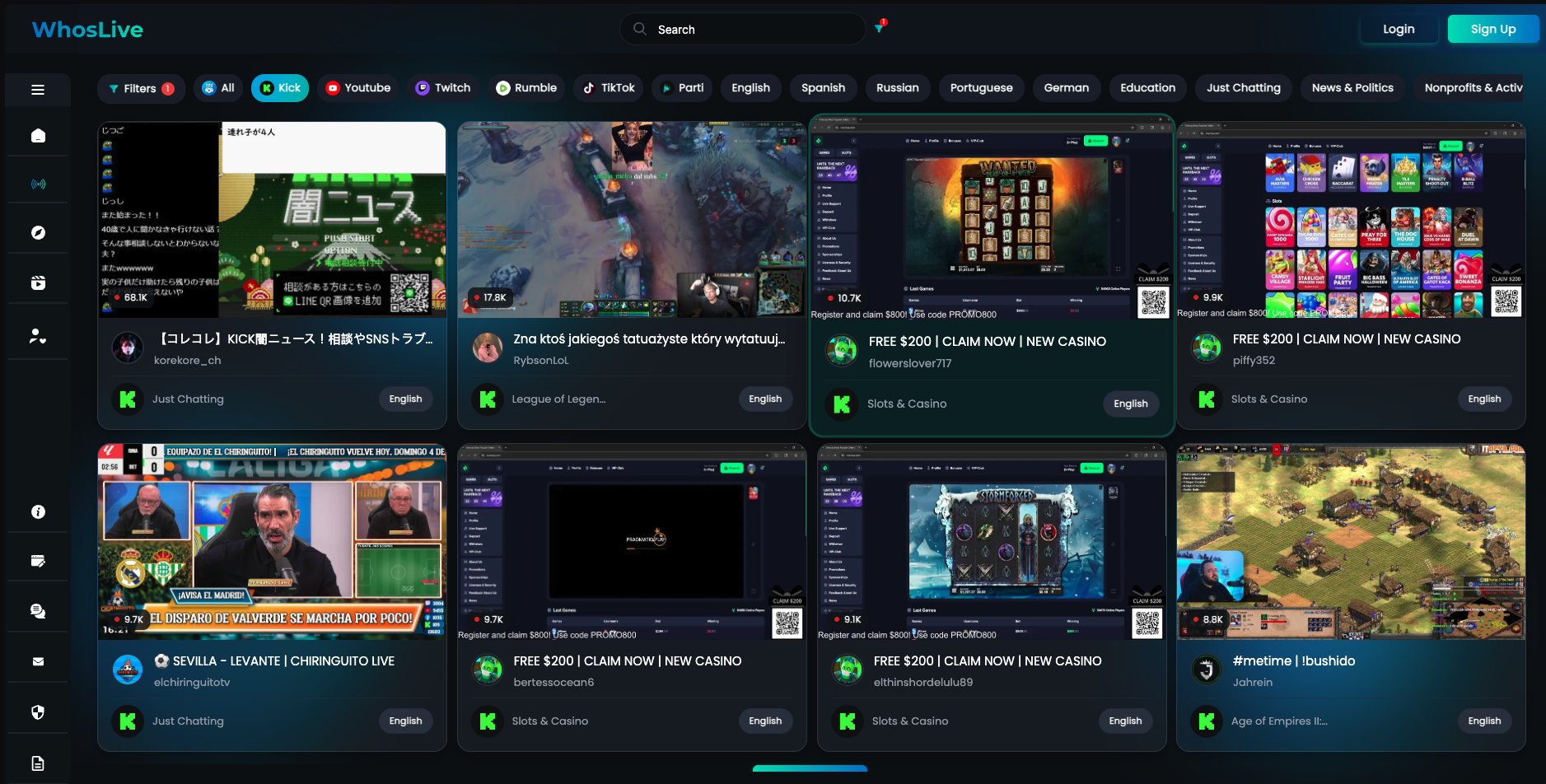Image resolution: width=1546 pixels, height=784 pixels.
Task: Open the clips video icon in the sidebar
Action: click(38, 282)
